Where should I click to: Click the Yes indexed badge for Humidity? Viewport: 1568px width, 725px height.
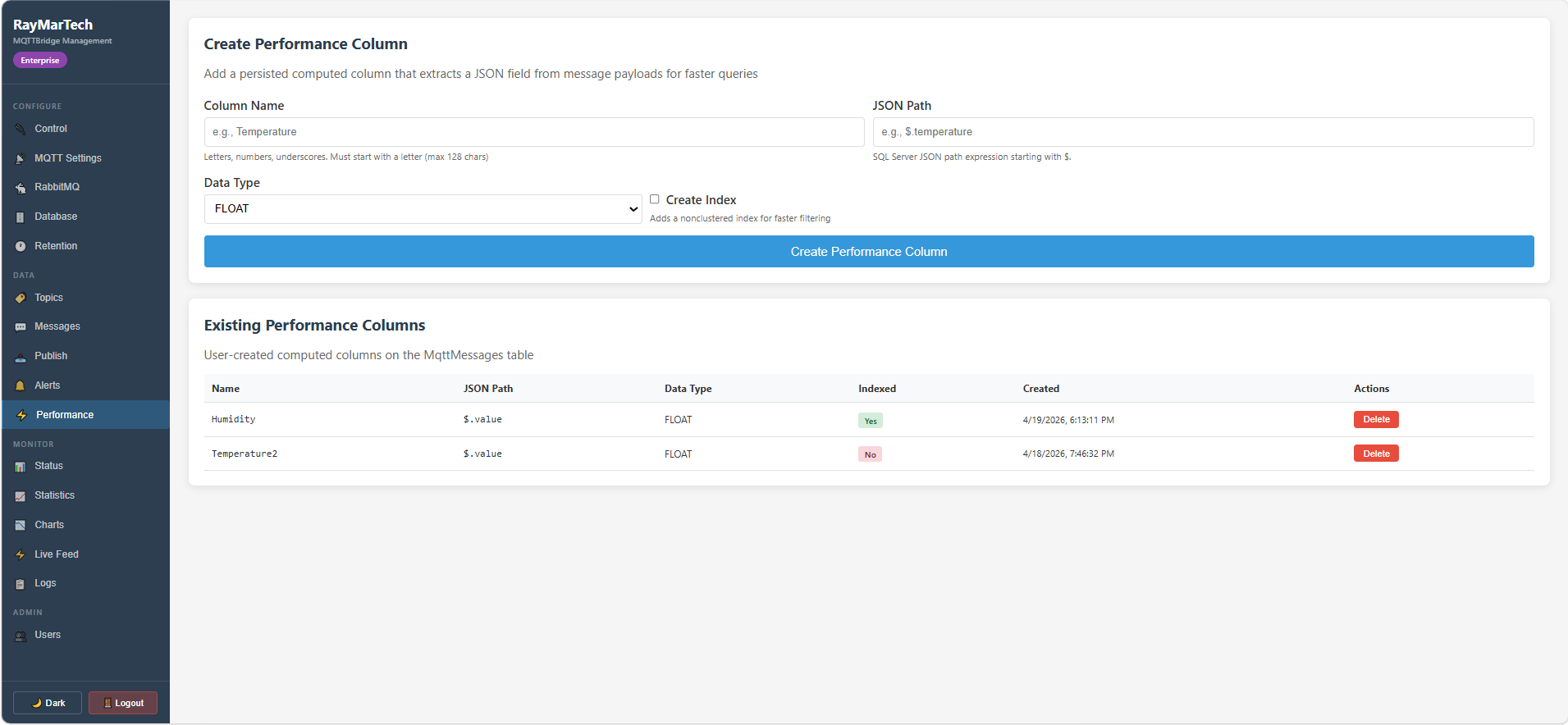(871, 421)
